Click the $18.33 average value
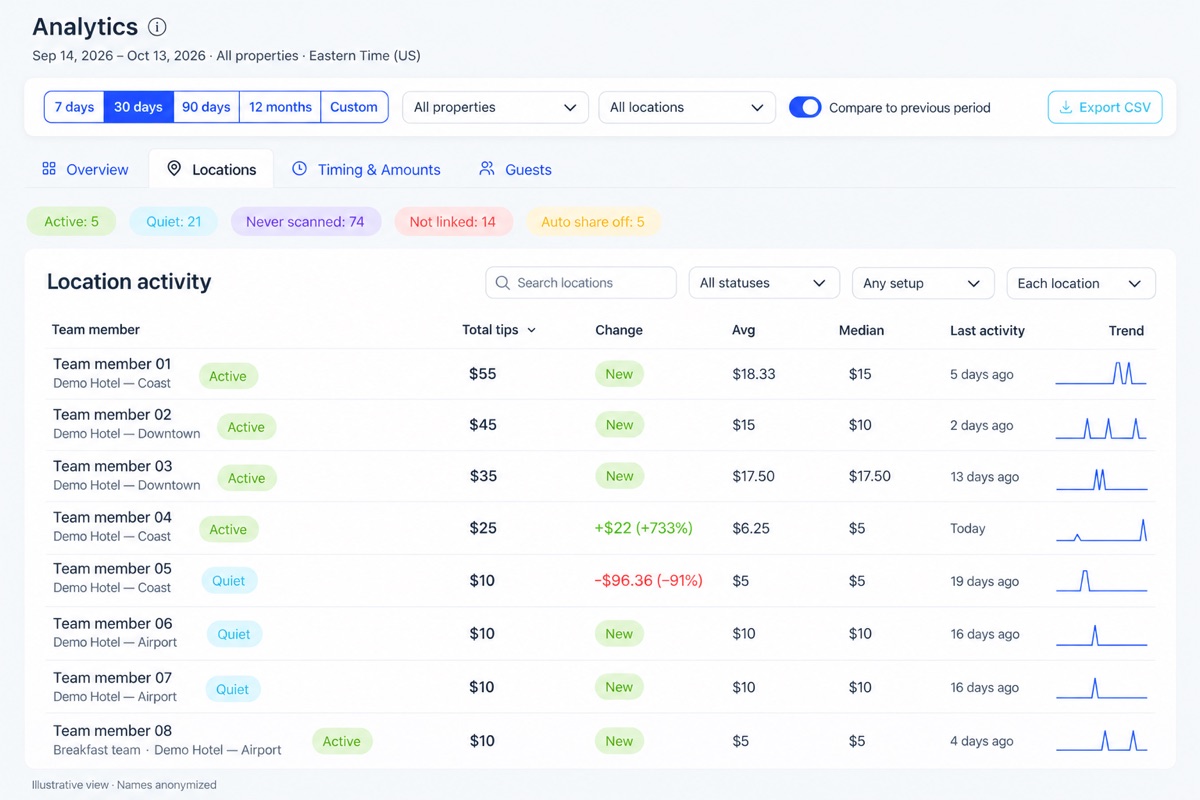1200x800 pixels. [x=753, y=374]
